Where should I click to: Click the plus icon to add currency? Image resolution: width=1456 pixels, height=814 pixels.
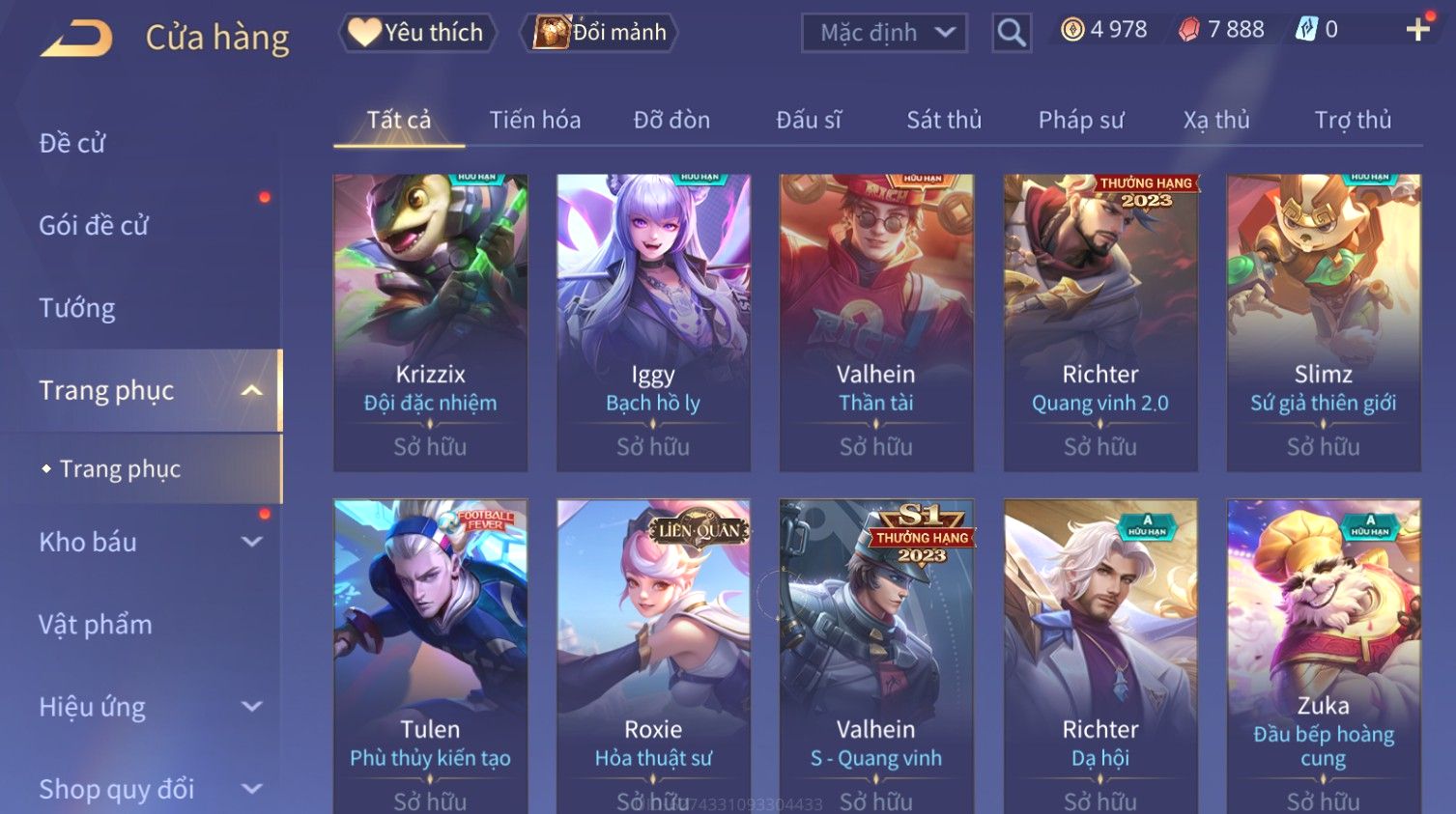(x=1417, y=30)
